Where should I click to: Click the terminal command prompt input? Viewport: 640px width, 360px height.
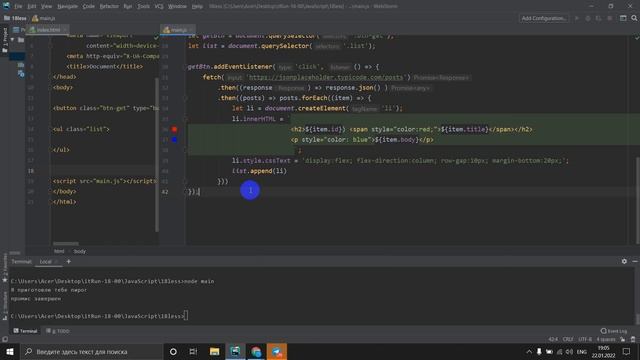pos(186,316)
